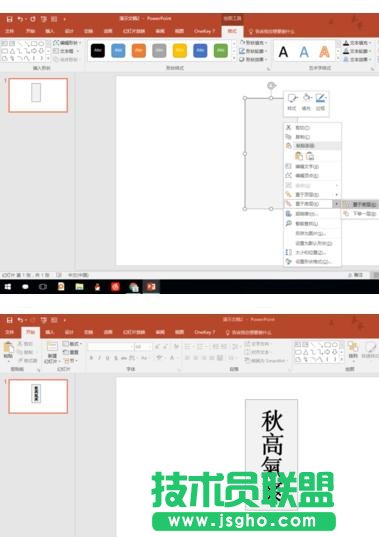Save via the lower window's quick access toolbar
This screenshot has width=379, height=537.
(10, 320)
